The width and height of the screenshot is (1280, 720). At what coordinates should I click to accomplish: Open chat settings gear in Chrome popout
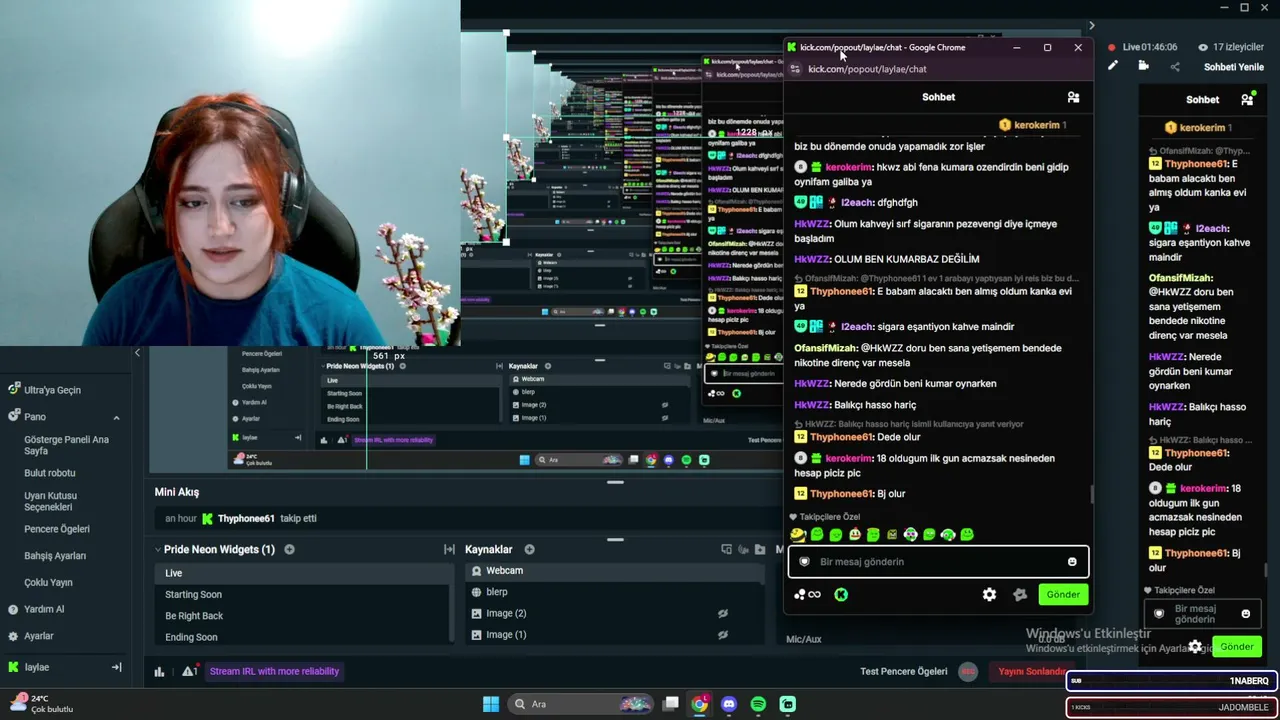[x=989, y=594]
